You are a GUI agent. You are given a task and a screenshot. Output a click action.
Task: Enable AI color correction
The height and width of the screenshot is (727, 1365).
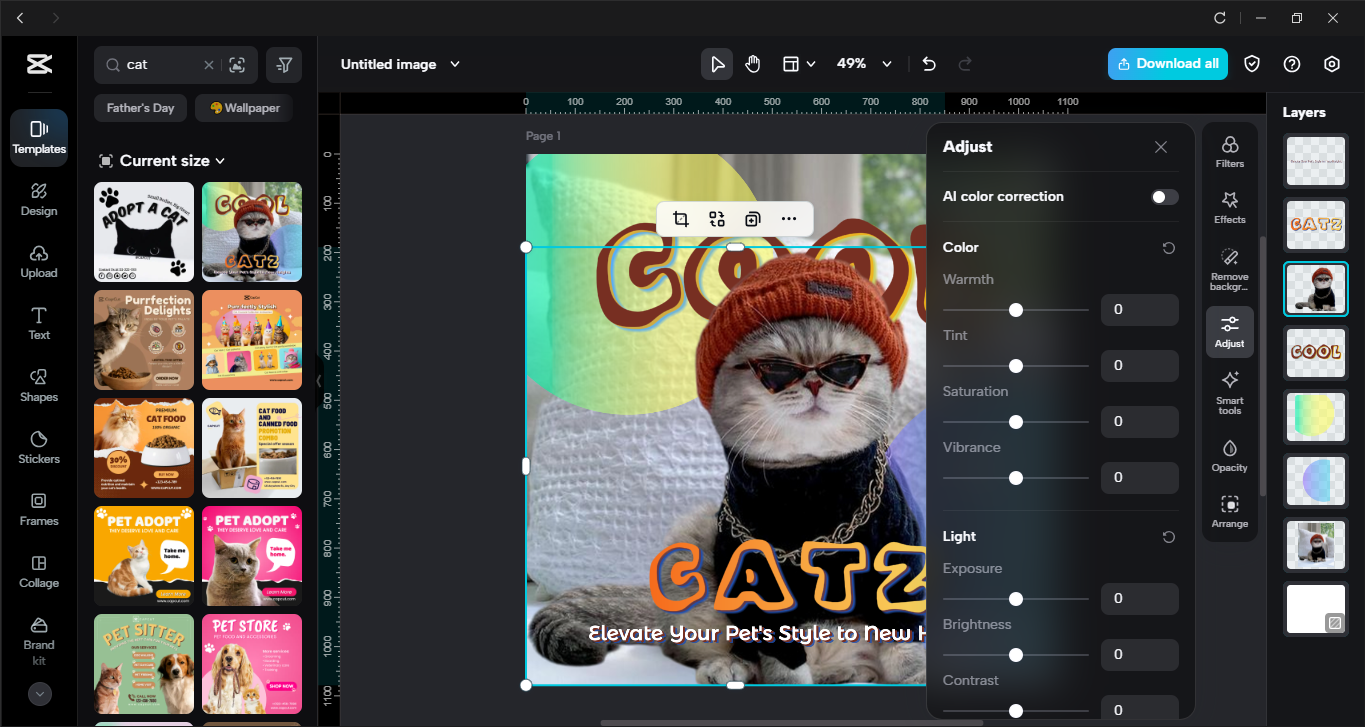(1164, 197)
